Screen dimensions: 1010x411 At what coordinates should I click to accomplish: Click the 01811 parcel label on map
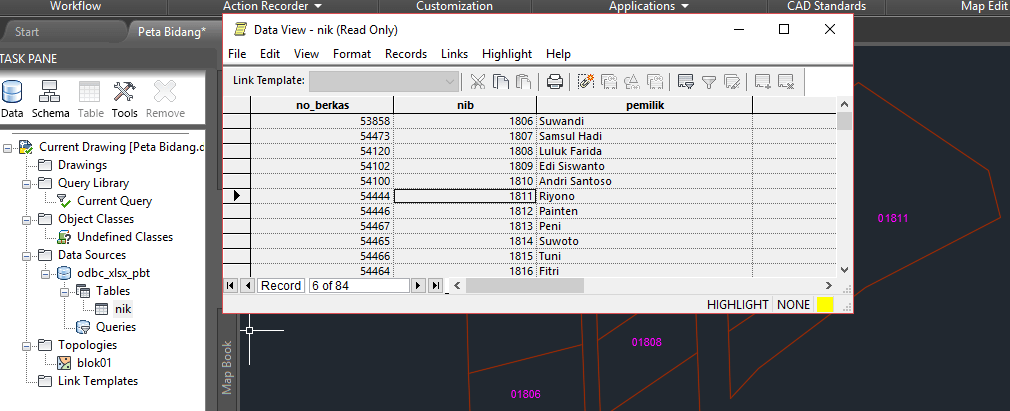[893, 218]
